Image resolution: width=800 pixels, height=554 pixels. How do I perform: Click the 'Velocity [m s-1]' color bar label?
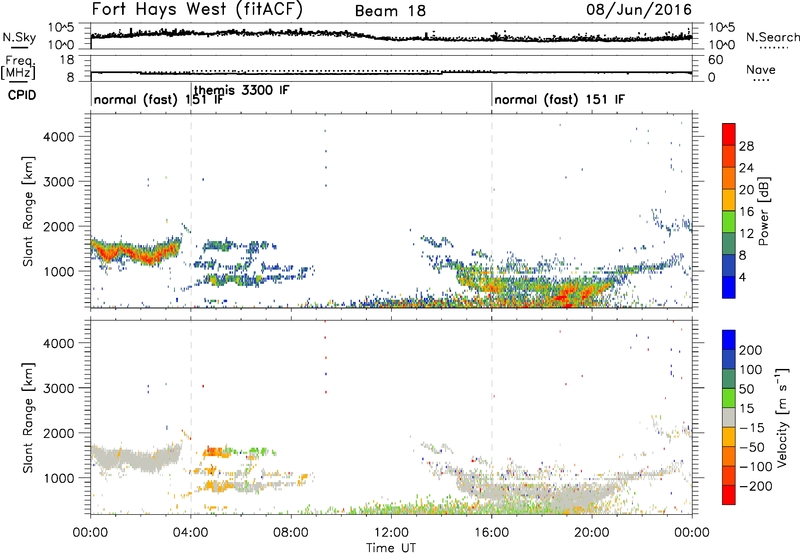pos(782,417)
